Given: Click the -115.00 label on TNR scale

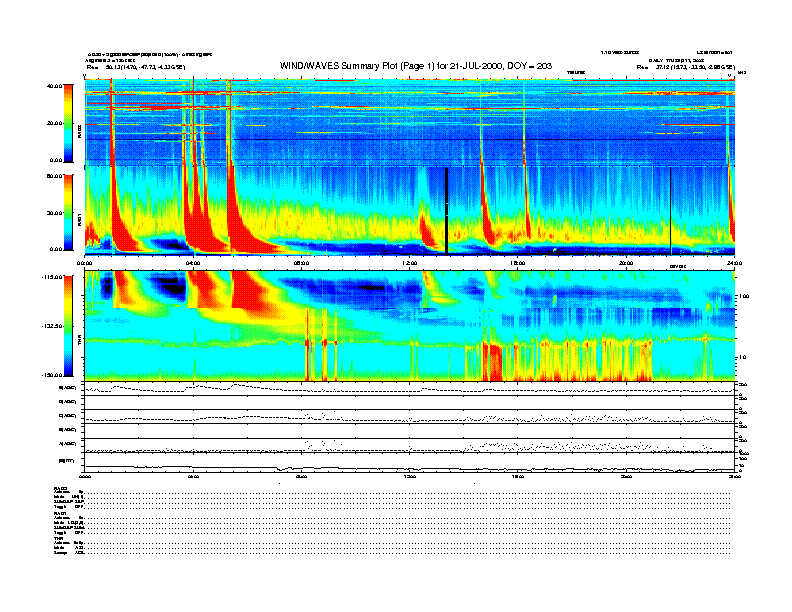Looking at the screenshot, I should 52,277.
